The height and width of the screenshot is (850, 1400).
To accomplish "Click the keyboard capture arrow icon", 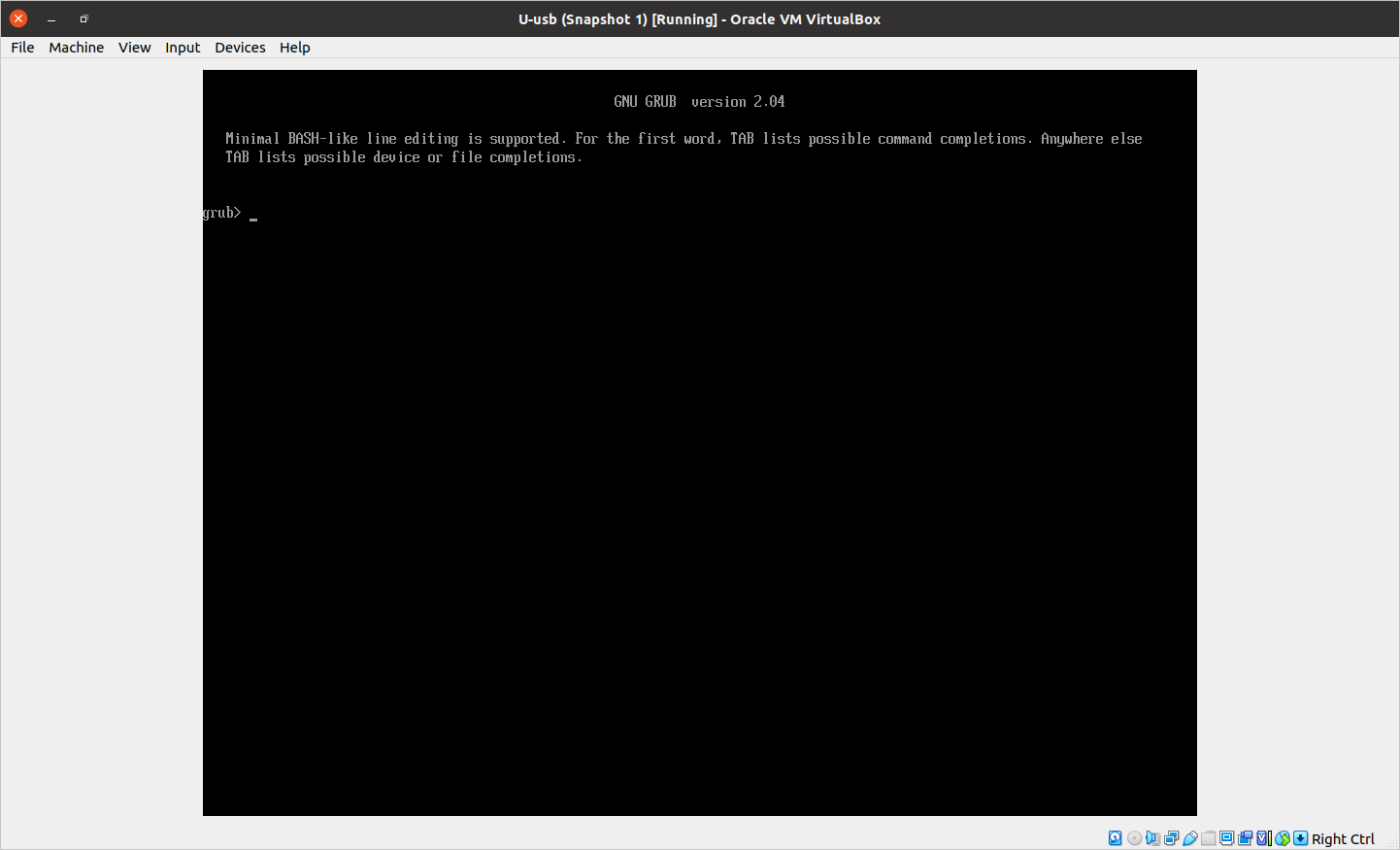I will [x=1301, y=838].
